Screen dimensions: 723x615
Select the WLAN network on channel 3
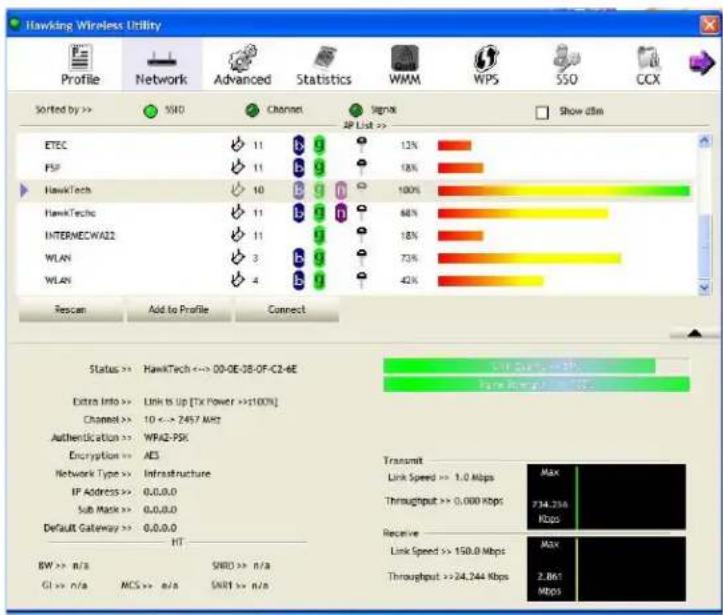(356, 258)
